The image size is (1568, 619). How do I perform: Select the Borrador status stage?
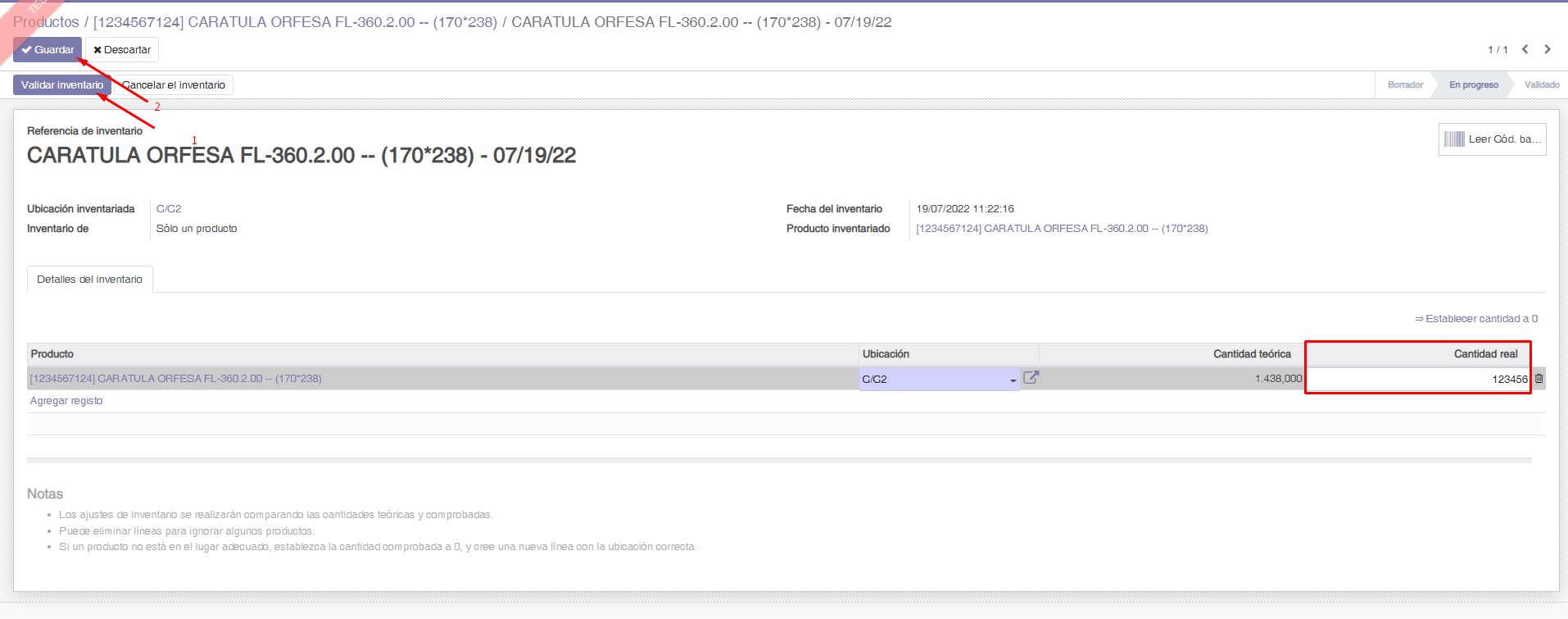click(x=1405, y=85)
